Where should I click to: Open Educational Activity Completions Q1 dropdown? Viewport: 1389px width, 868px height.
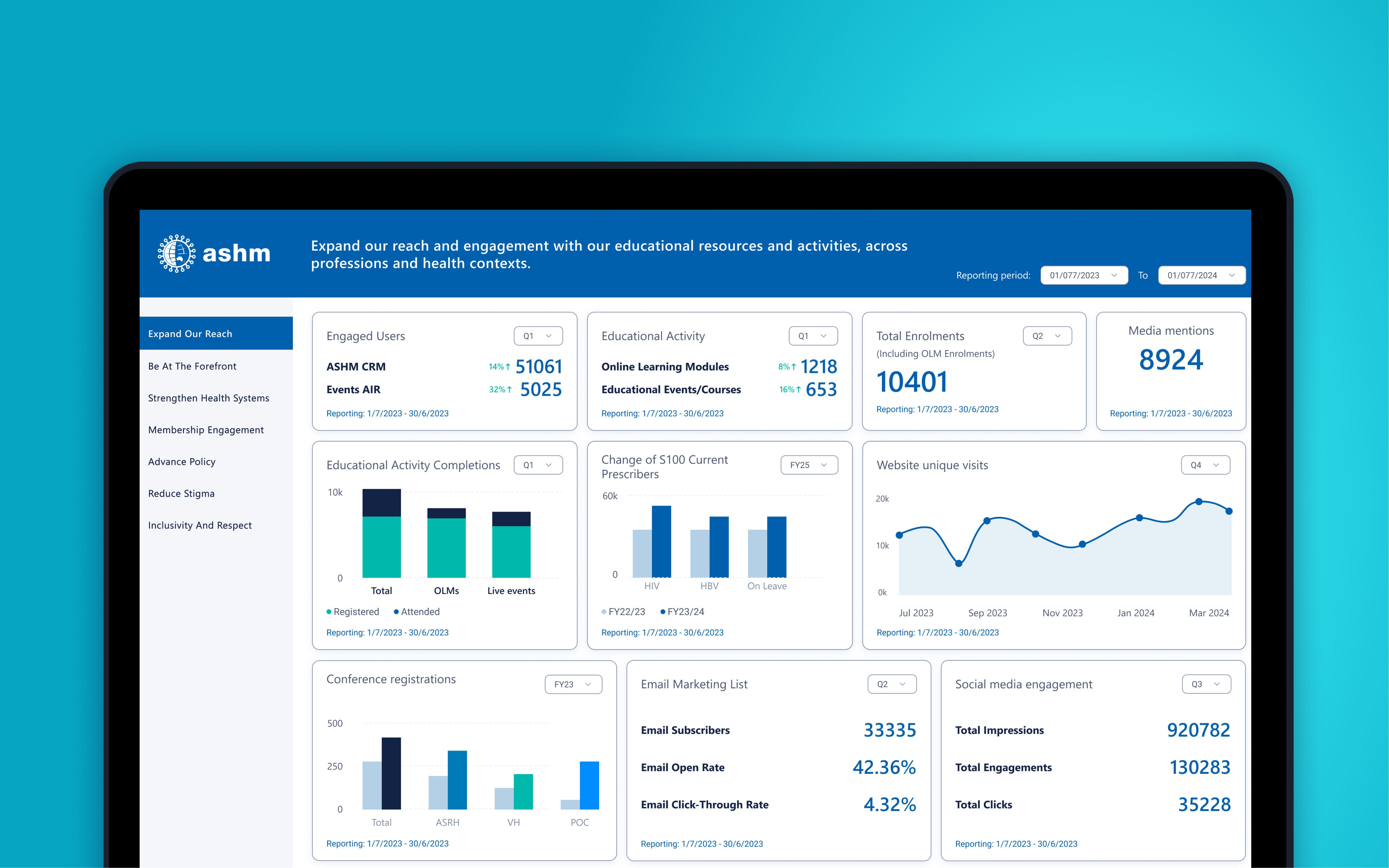click(x=538, y=465)
